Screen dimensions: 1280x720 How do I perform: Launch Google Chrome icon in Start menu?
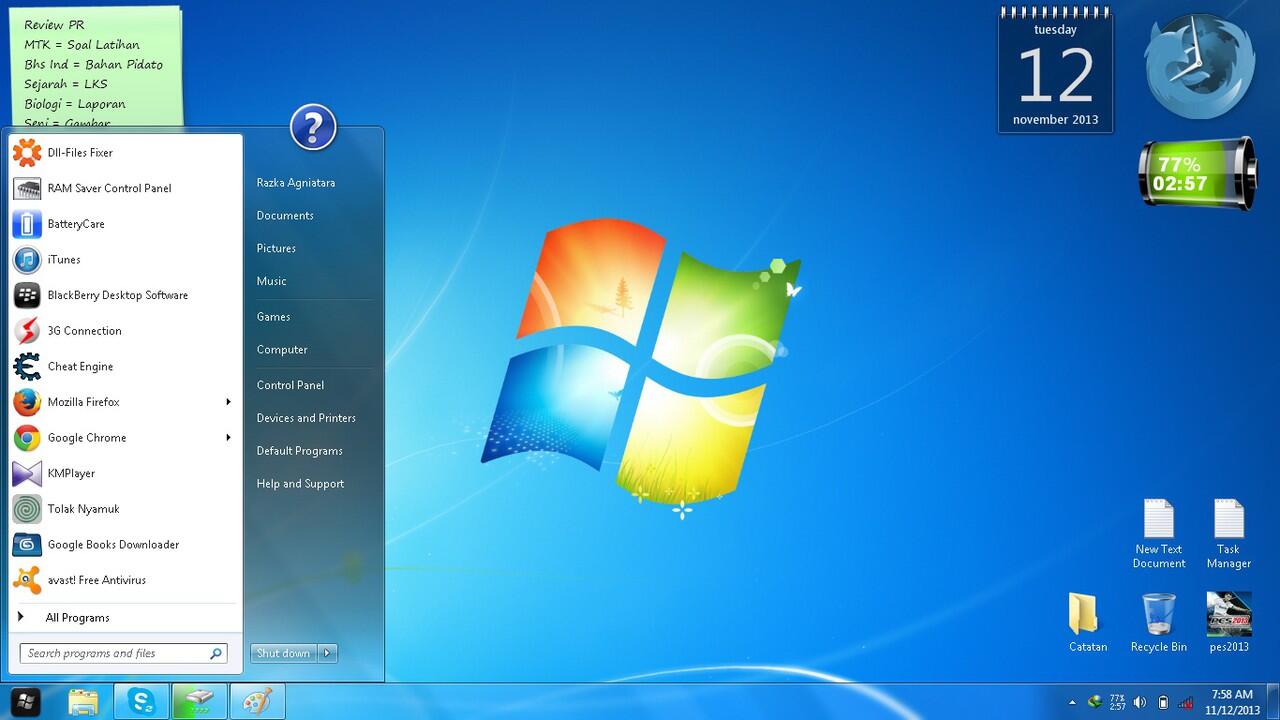(x=27, y=438)
